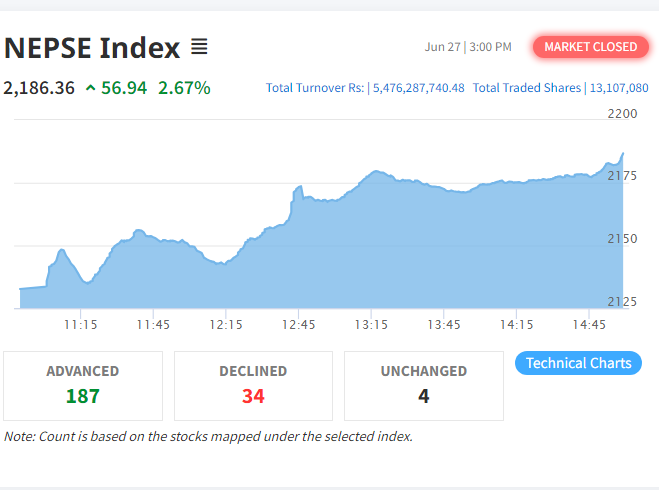Open the UNCHANGED 4 card
The height and width of the screenshot is (490, 659).
tap(424, 386)
